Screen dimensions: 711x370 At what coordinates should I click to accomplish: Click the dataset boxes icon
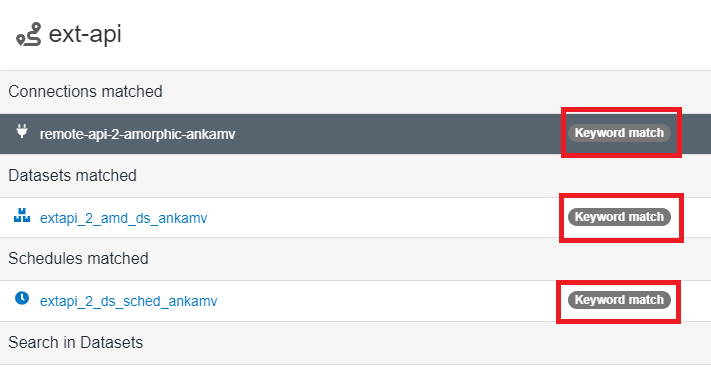tap(22, 215)
